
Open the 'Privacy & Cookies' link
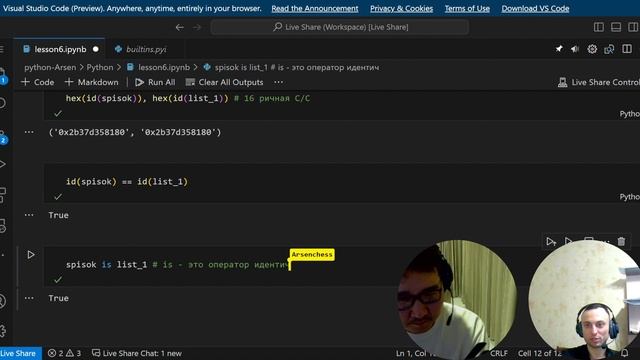(401, 9)
